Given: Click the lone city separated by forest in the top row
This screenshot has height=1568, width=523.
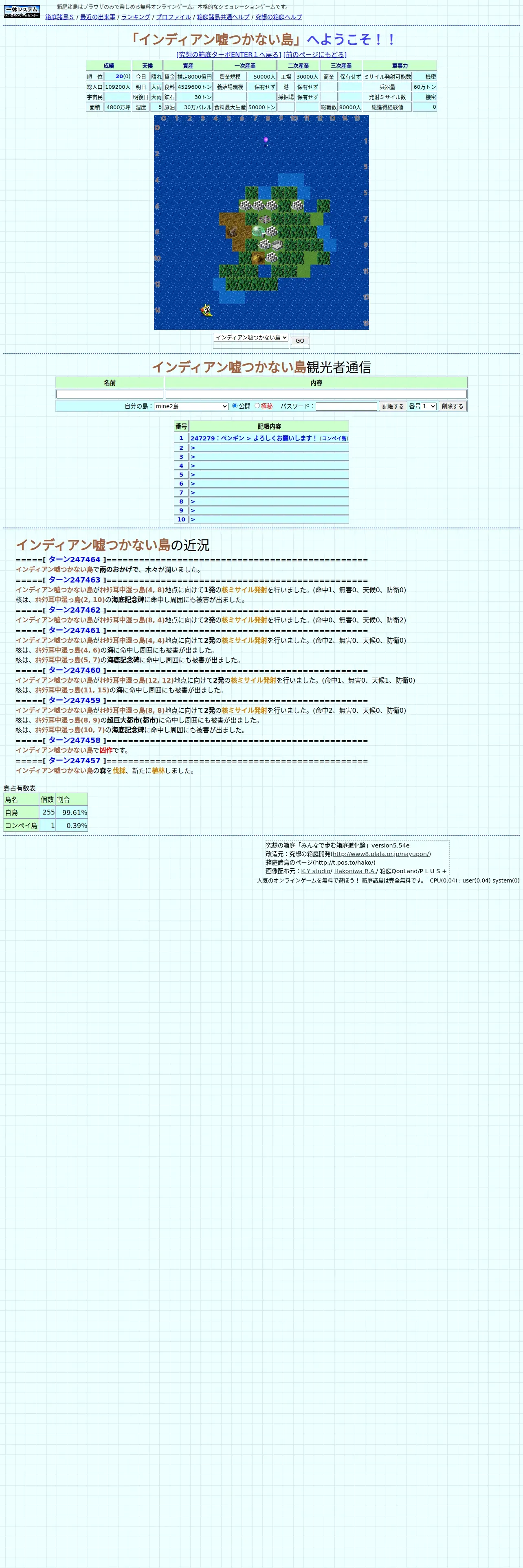Looking at the screenshot, I should [298, 205].
